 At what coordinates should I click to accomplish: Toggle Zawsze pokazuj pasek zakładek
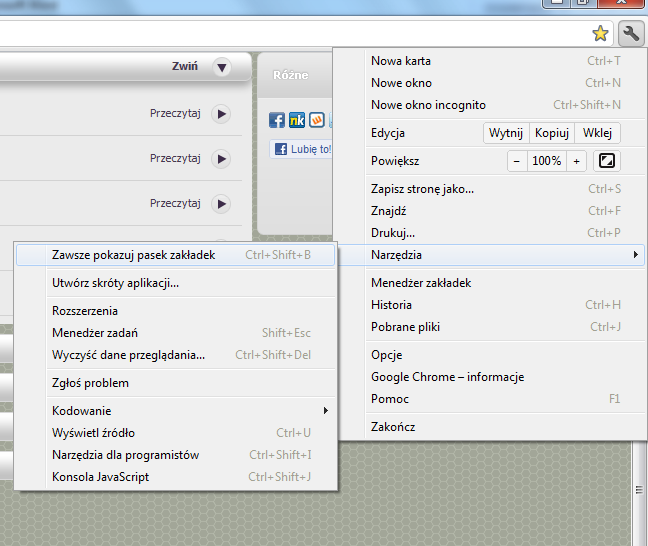[x=175, y=255]
